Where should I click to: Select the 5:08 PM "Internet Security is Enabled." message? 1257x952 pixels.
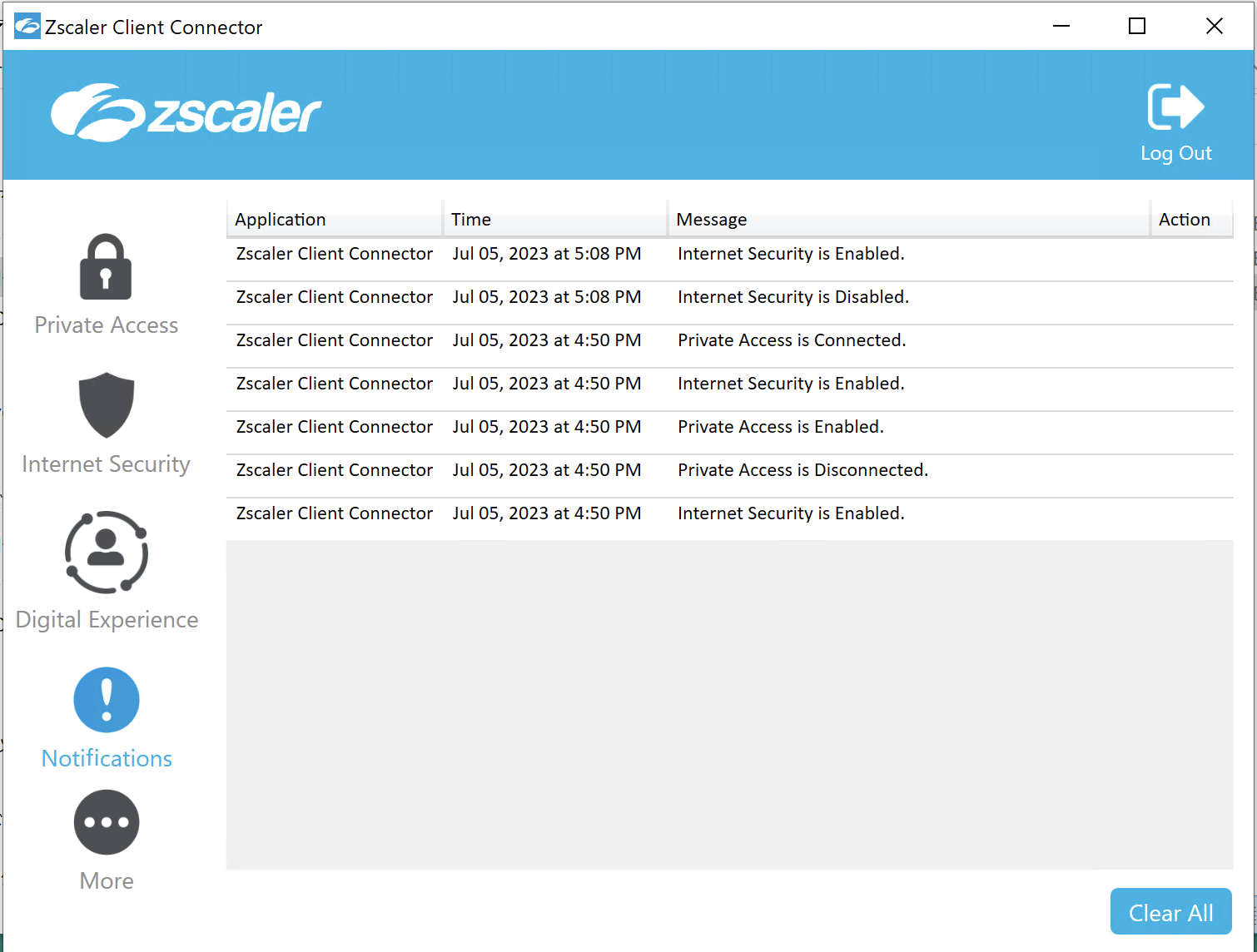(791, 254)
